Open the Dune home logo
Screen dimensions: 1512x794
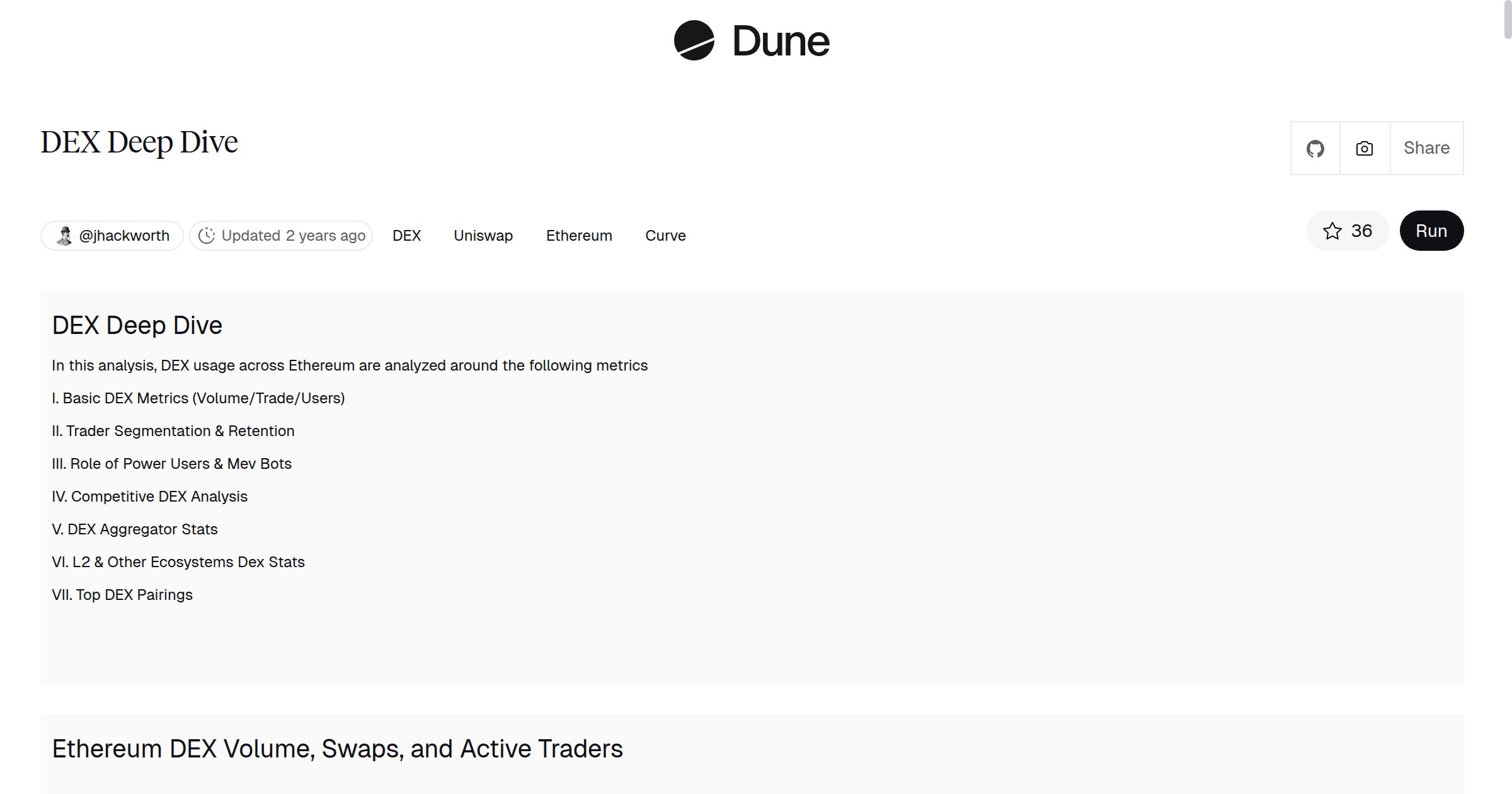point(751,41)
